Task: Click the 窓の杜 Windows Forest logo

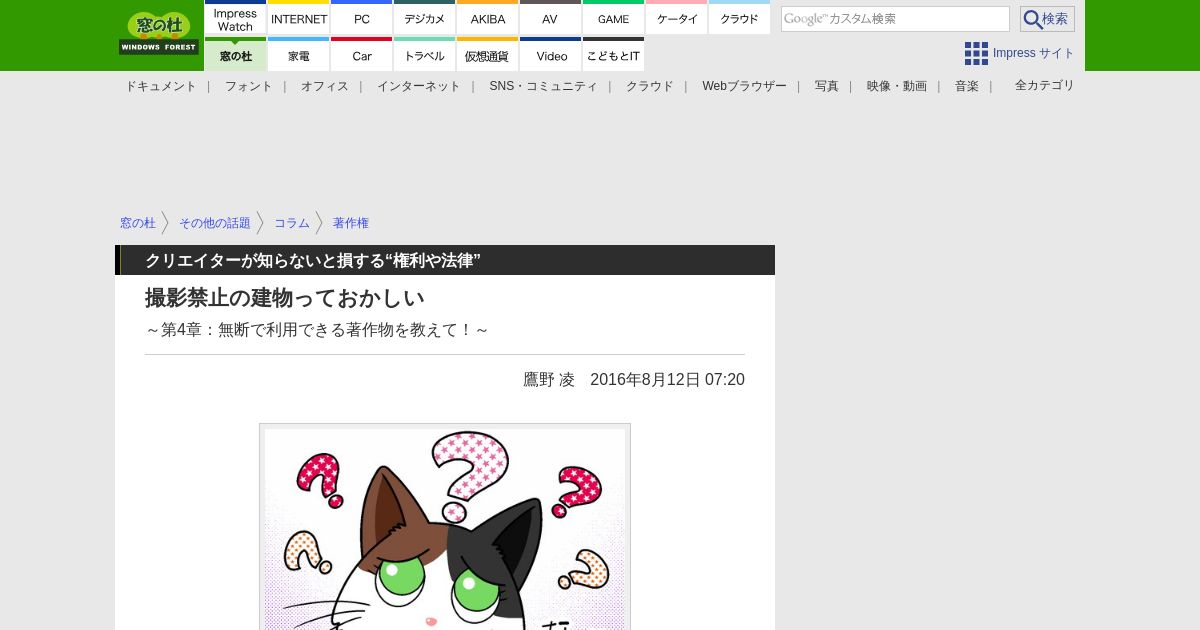Action: pyautogui.click(x=159, y=33)
